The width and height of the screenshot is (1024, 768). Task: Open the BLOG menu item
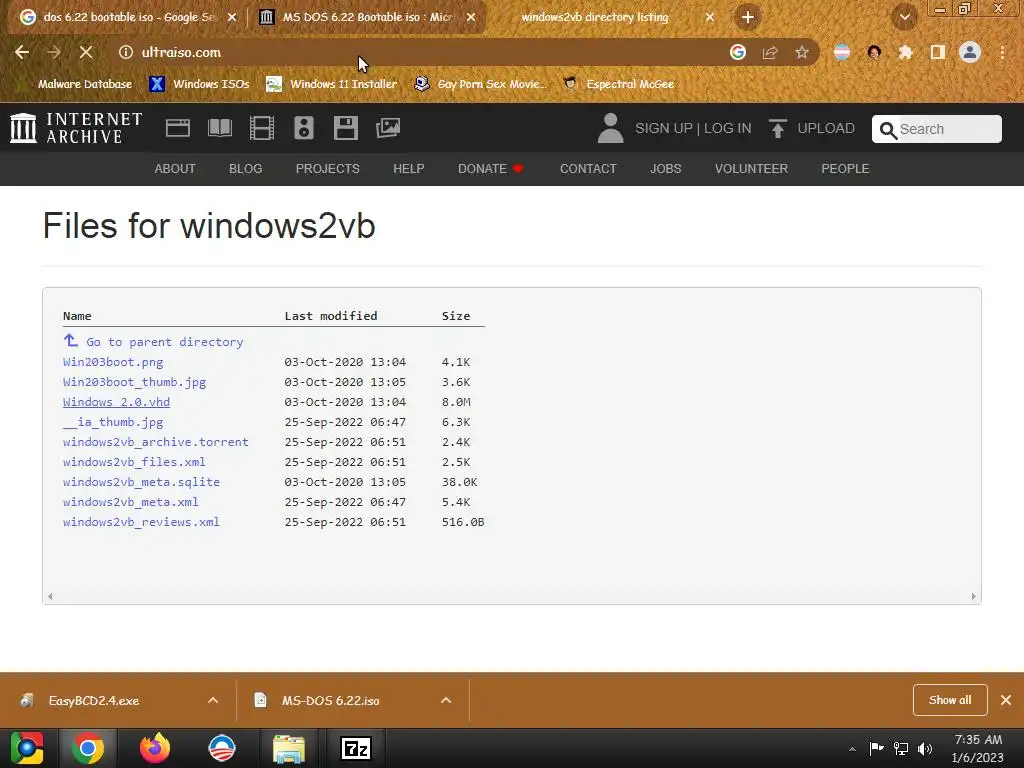pos(246,168)
